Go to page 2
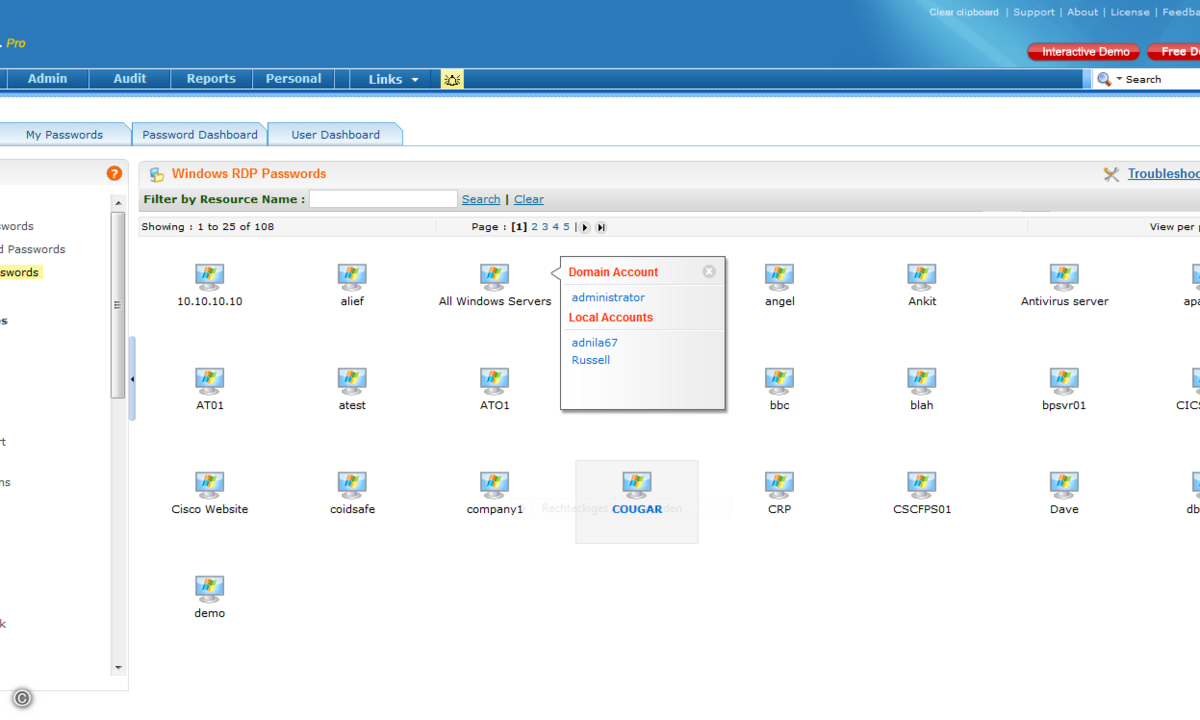The width and height of the screenshot is (1200, 720). [535, 227]
